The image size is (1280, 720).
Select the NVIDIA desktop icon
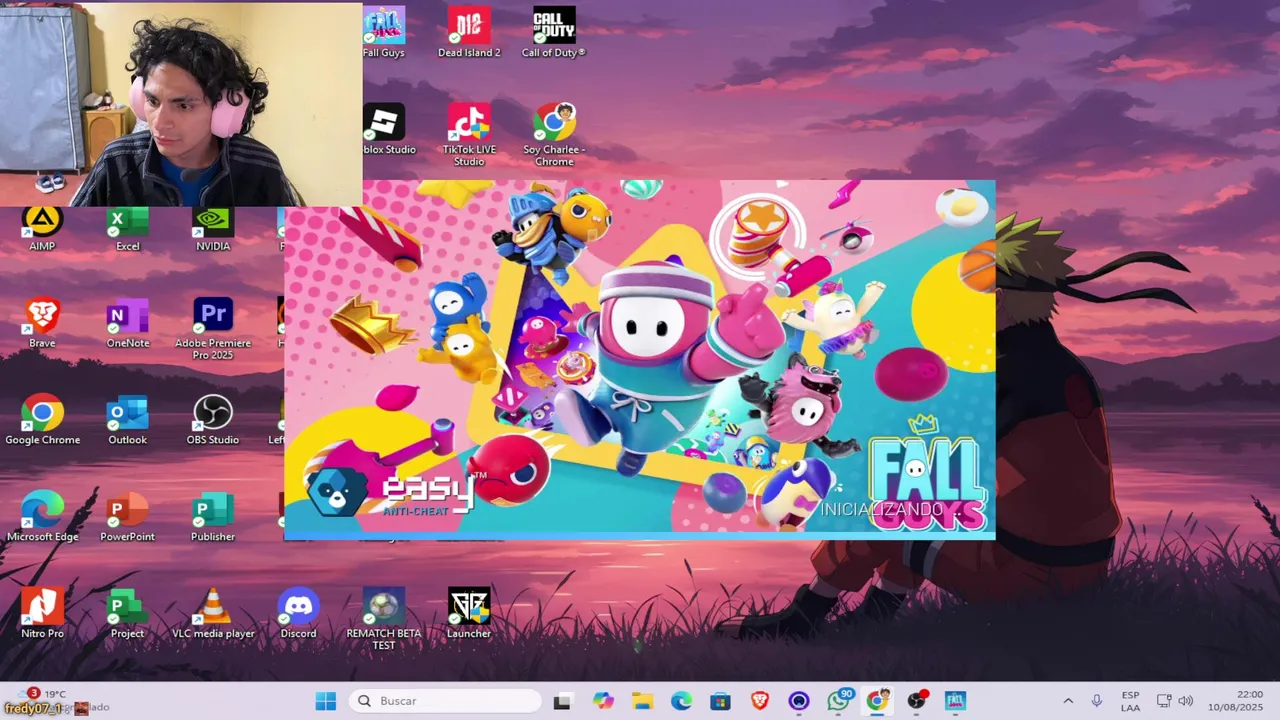[213, 229]
